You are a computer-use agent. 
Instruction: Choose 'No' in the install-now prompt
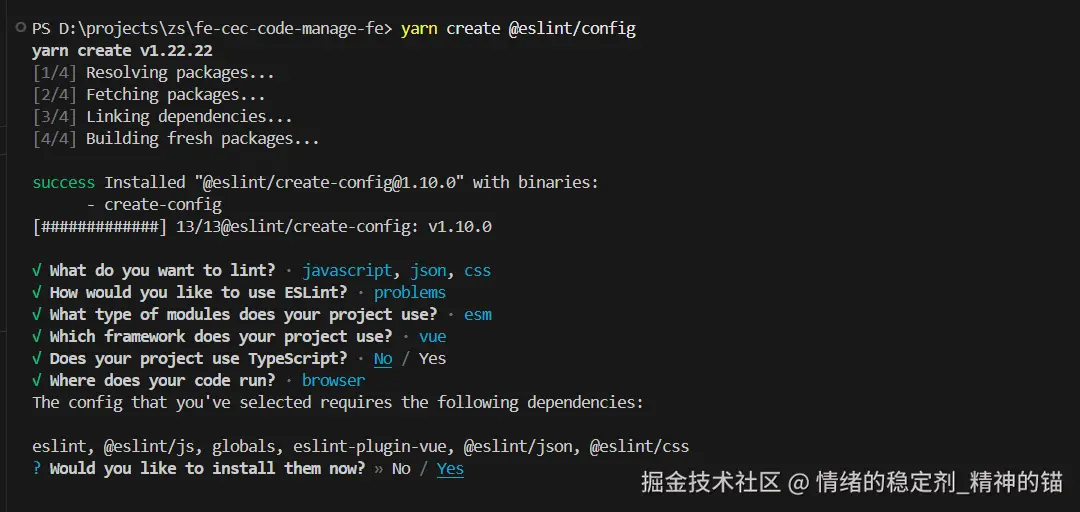click(x=401, y=468)
